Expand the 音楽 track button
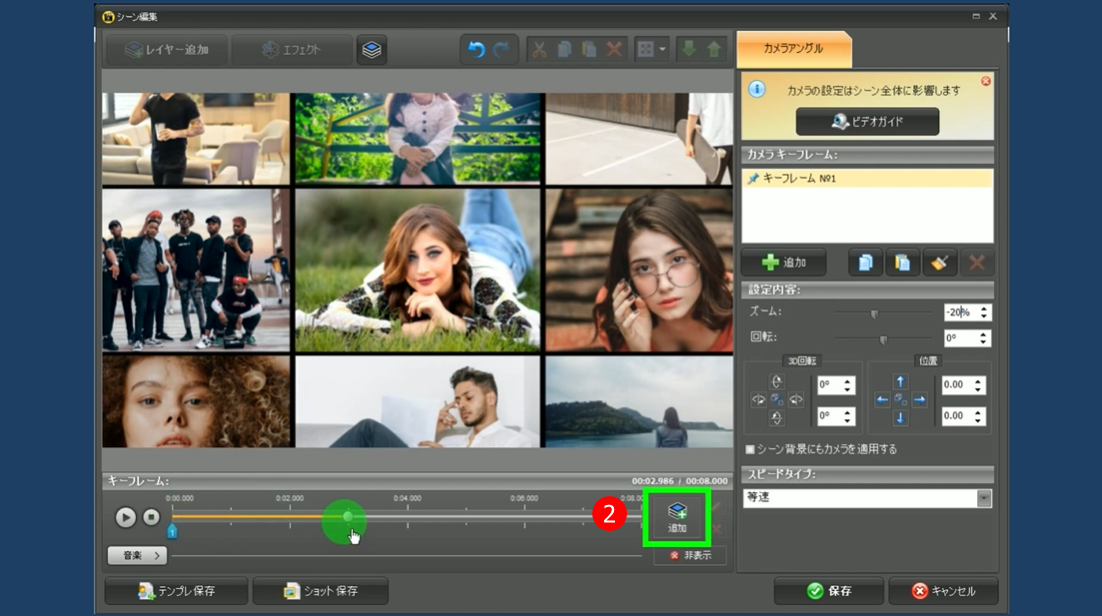The height and width of the screenshot is (616, 1102). (x=137, y=555)
